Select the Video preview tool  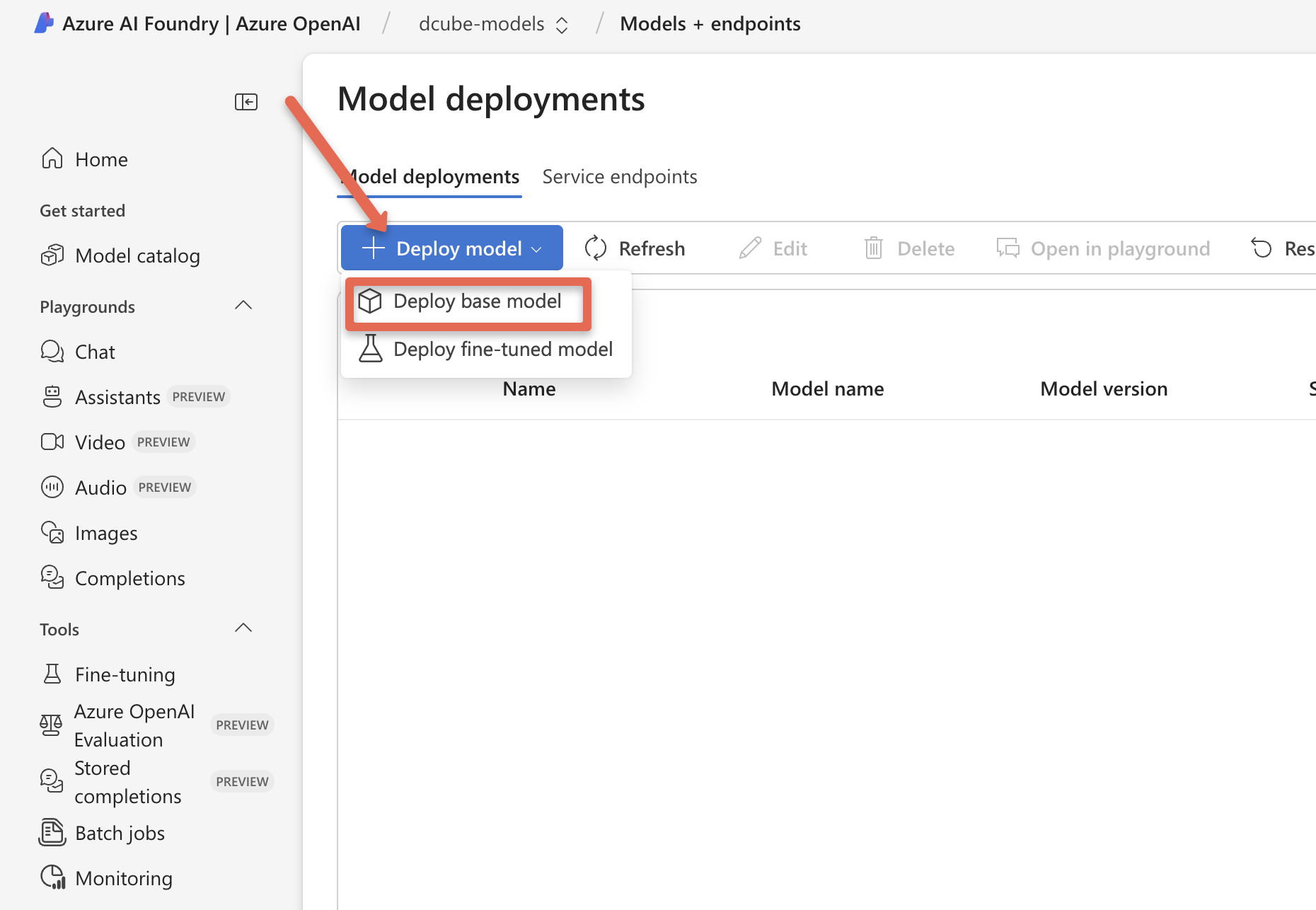pyautogui.click(x=100, y=442)
